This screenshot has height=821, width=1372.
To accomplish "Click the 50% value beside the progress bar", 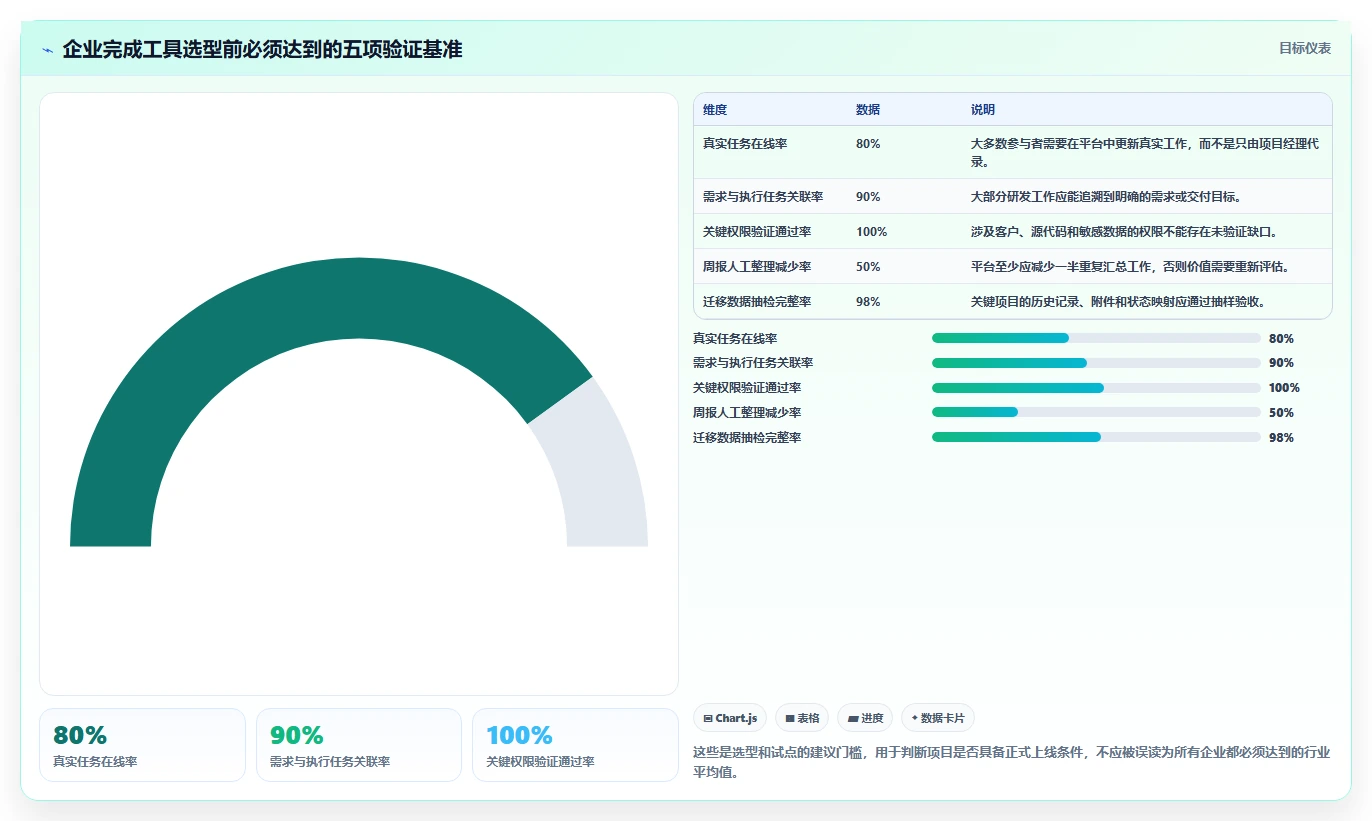I will point(1281,413).
